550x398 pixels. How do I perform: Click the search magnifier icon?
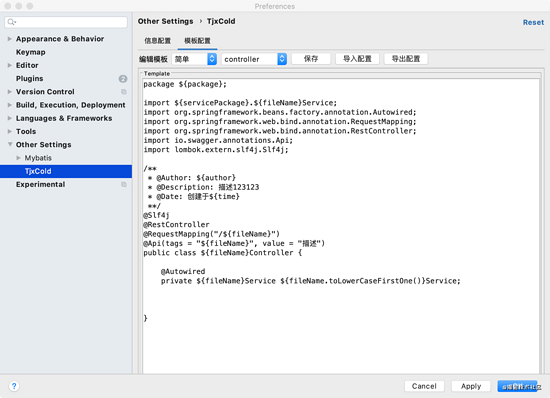11,22
